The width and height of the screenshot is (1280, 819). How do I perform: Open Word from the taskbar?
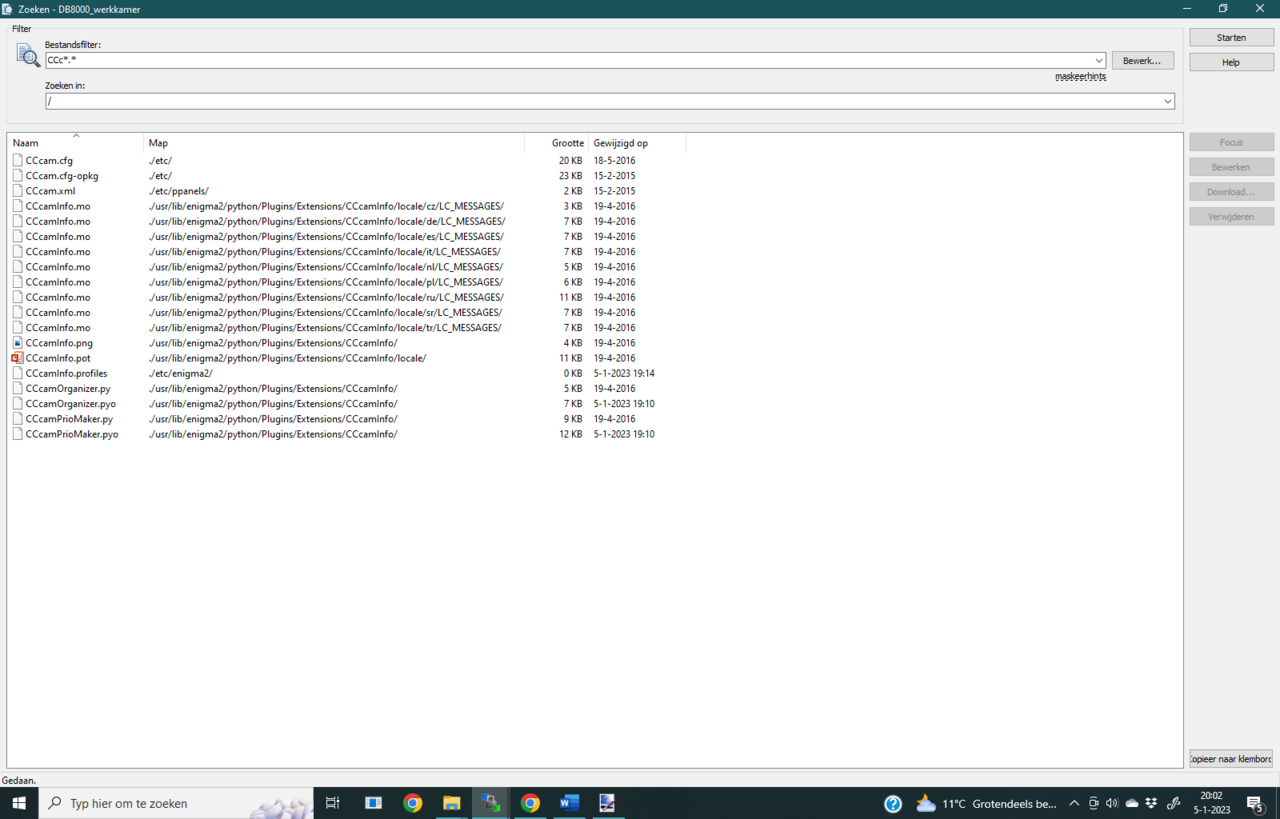coord(569,803)
